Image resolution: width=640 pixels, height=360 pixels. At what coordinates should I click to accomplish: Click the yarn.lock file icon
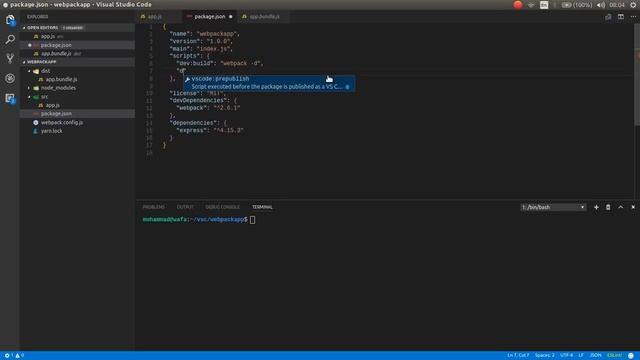click(x=36, y=131)
